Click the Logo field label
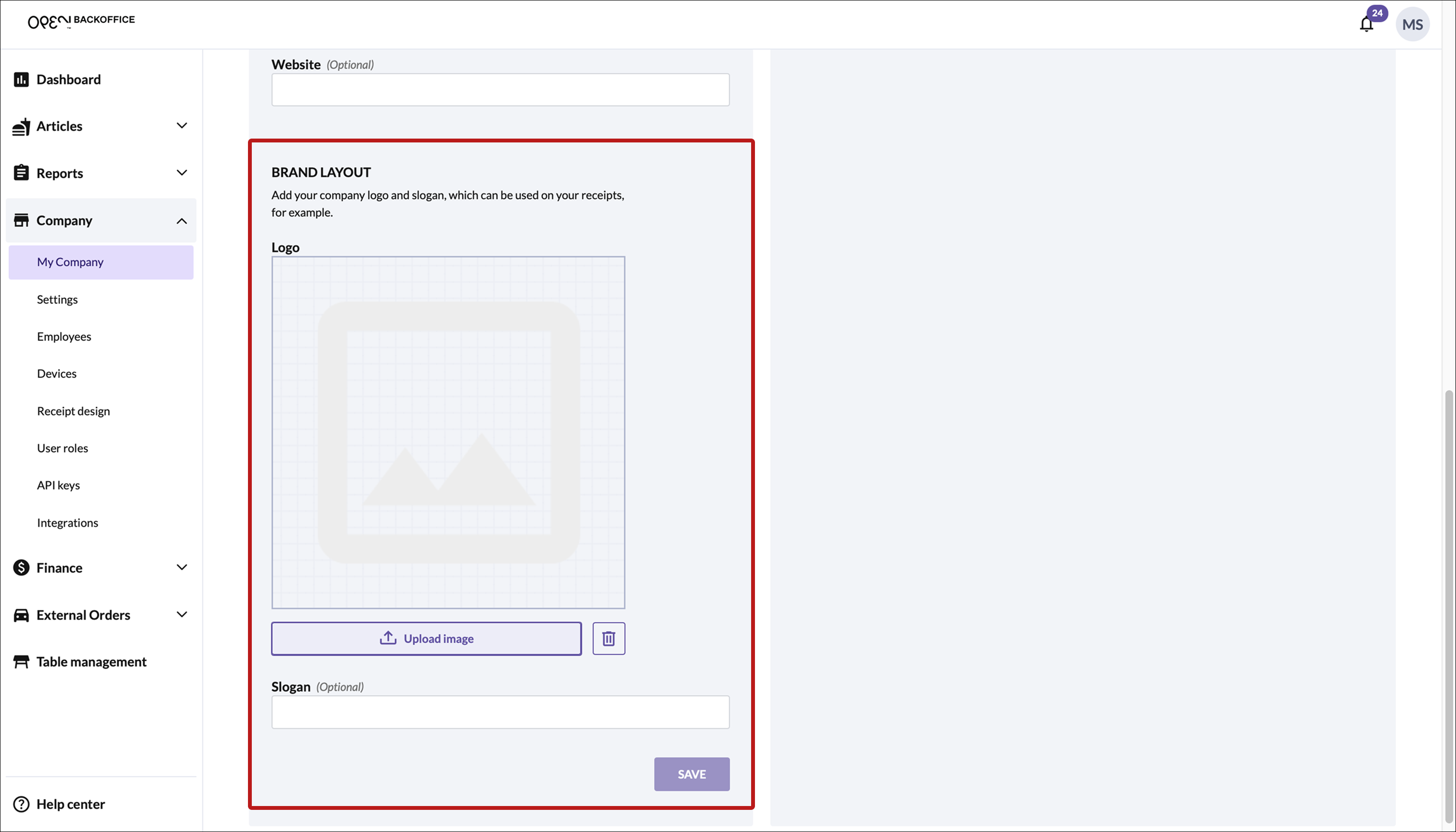 click(285, 247)
